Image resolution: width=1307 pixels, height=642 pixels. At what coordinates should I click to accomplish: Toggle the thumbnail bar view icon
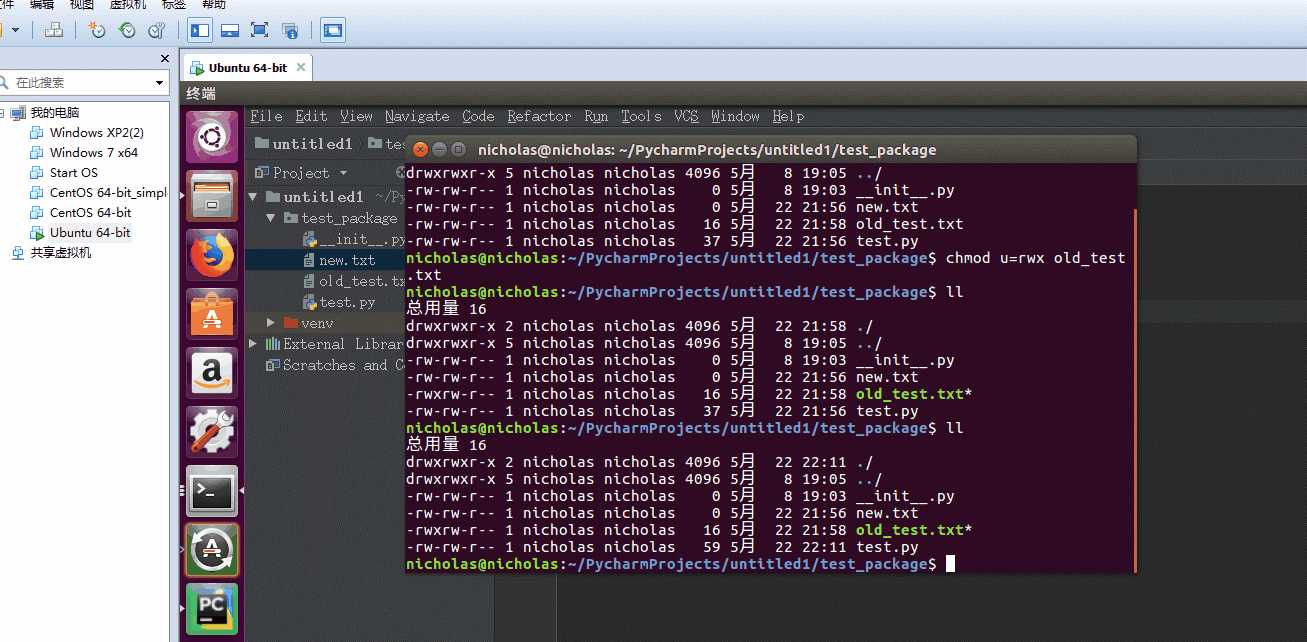[x=230, y=30]
